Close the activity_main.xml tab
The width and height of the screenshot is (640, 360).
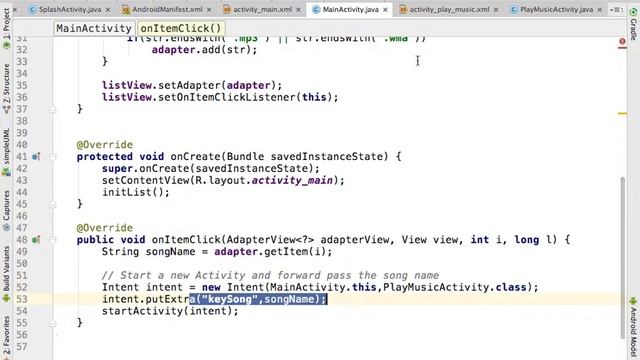pyautogui.click(x=298, y=9)
